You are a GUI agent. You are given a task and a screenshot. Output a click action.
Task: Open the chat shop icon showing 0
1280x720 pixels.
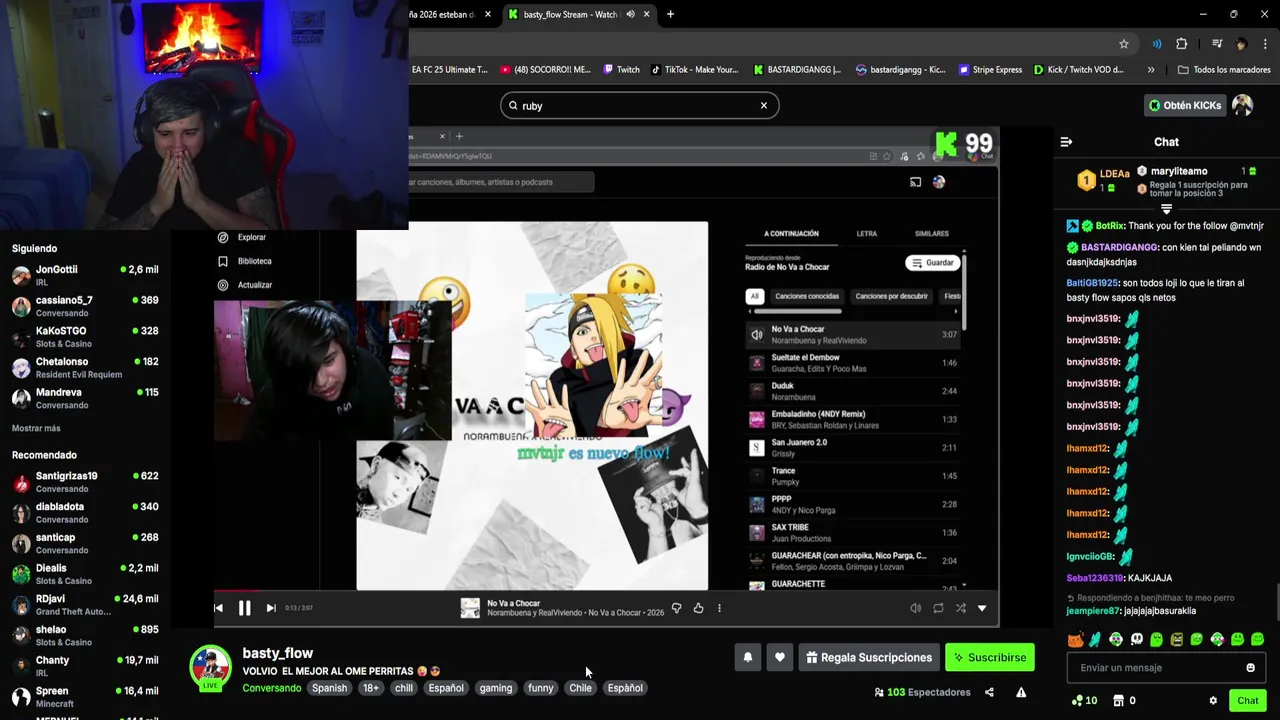click(1124, 701)
